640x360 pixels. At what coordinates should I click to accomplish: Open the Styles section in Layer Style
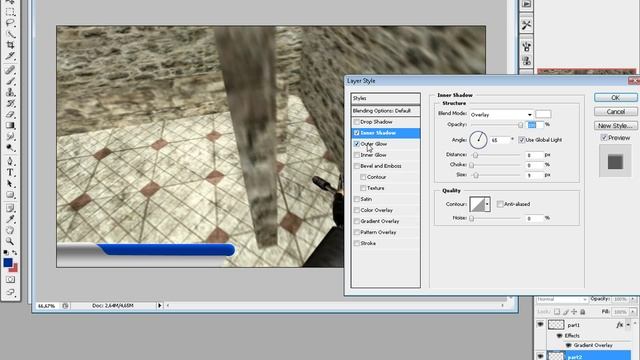pos(385,98)
